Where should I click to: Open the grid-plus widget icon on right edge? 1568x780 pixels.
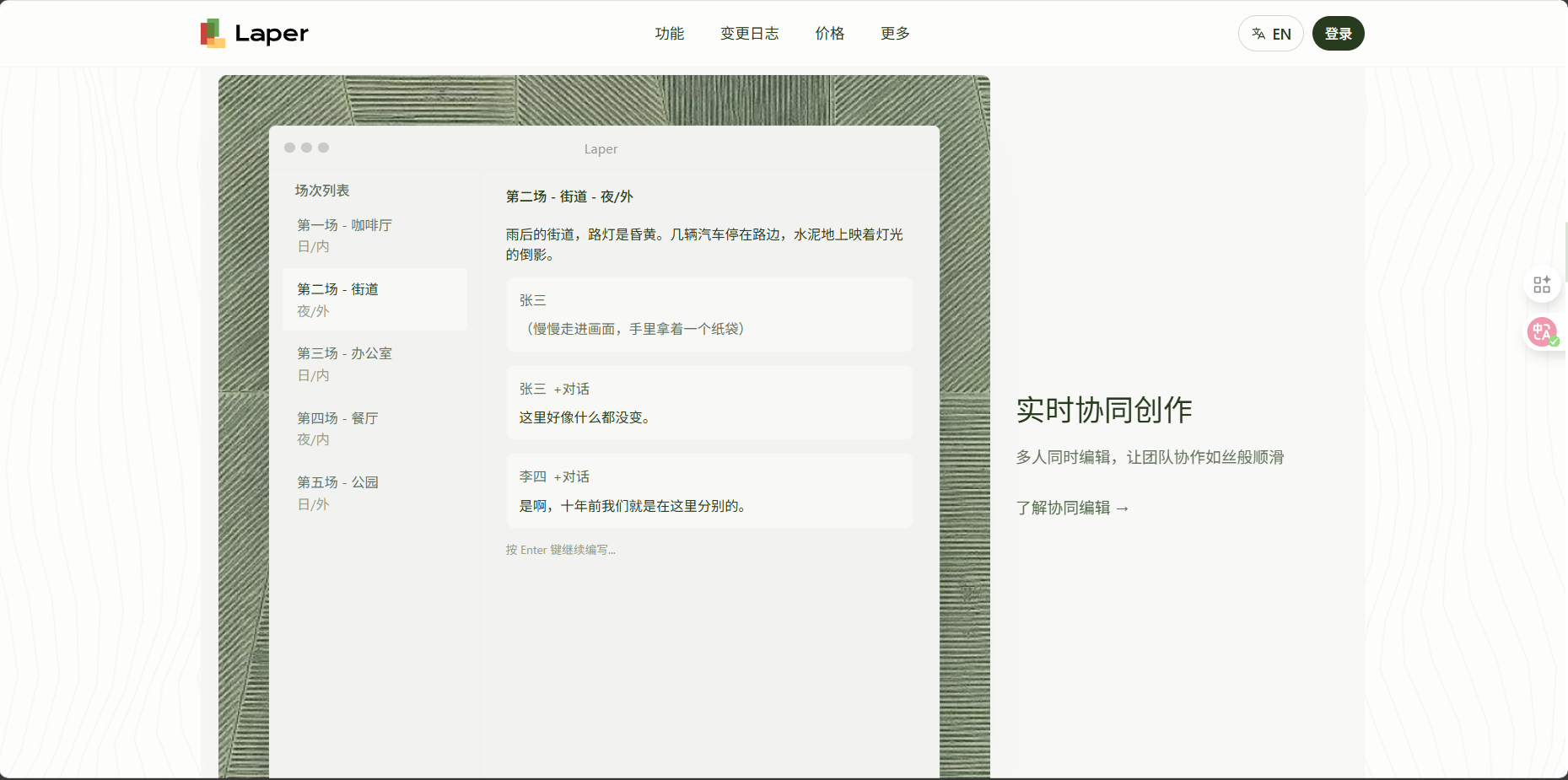[x=1542, y=285]
